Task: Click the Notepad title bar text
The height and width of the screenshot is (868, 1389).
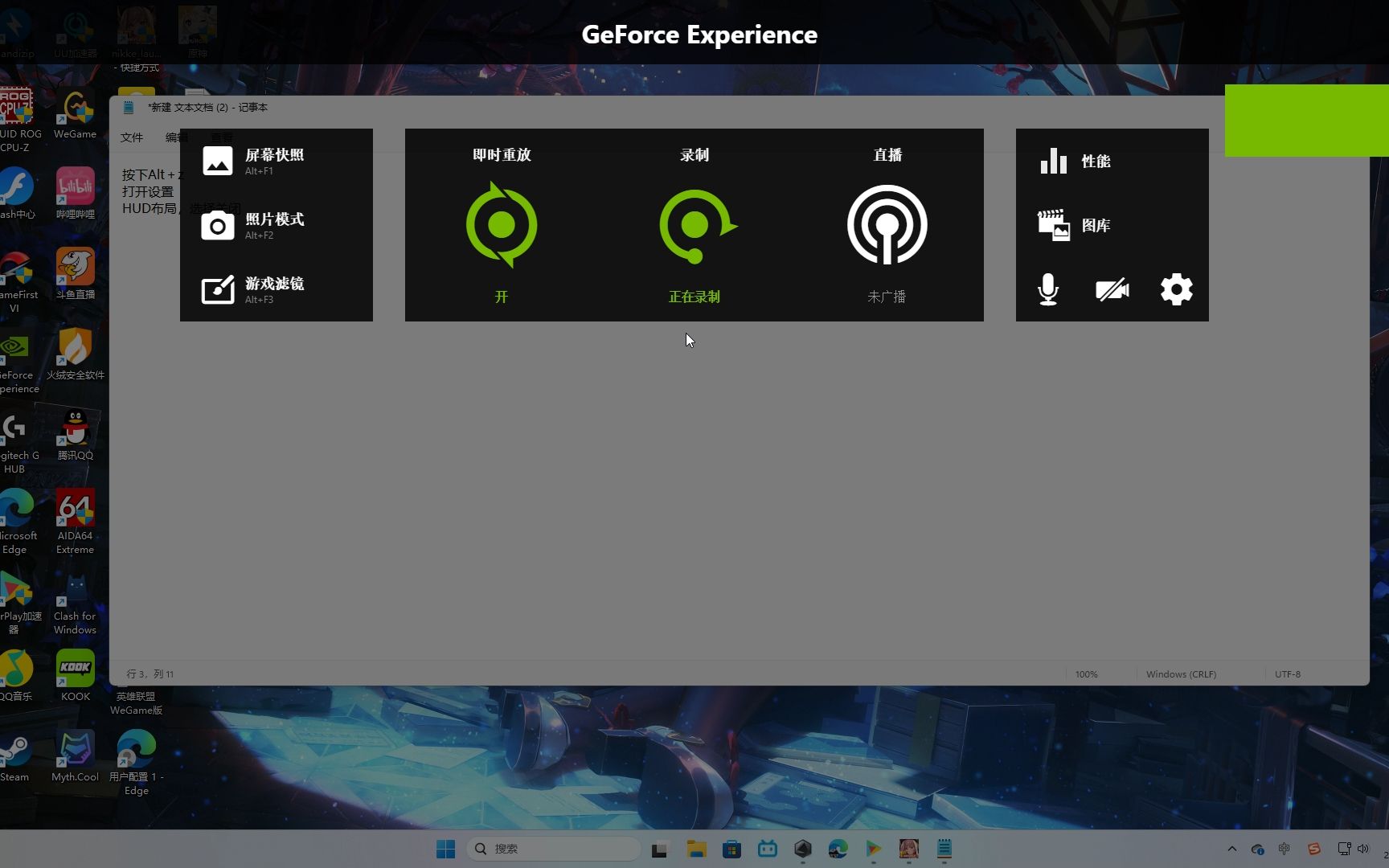Action: [x=207, y=107]
